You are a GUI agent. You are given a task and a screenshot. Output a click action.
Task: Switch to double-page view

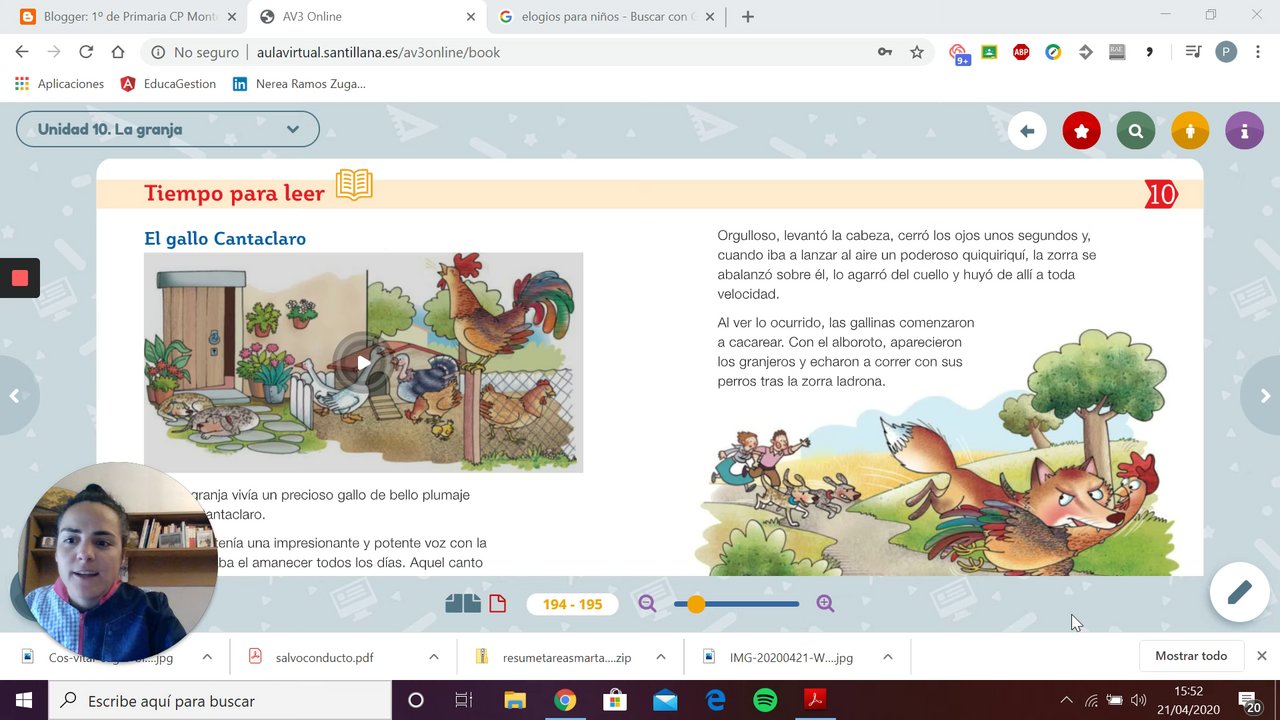click(x=463, y=603)
